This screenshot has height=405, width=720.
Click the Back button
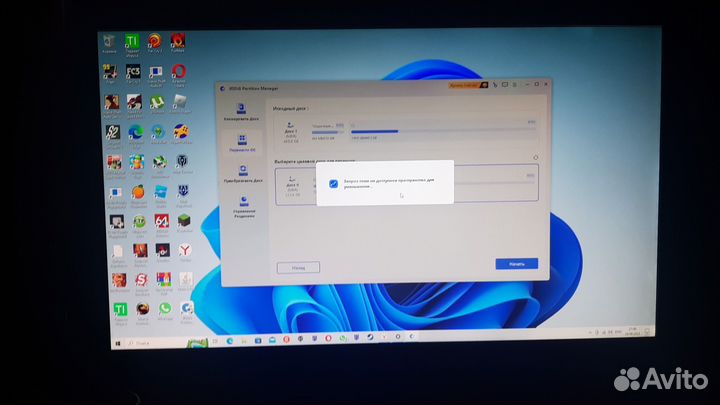[298, 268]
